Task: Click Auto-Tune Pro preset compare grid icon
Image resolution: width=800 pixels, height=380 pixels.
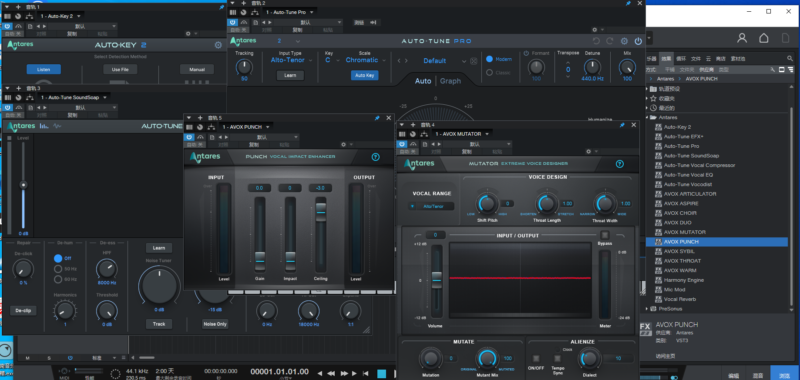Action: [473, 61]
